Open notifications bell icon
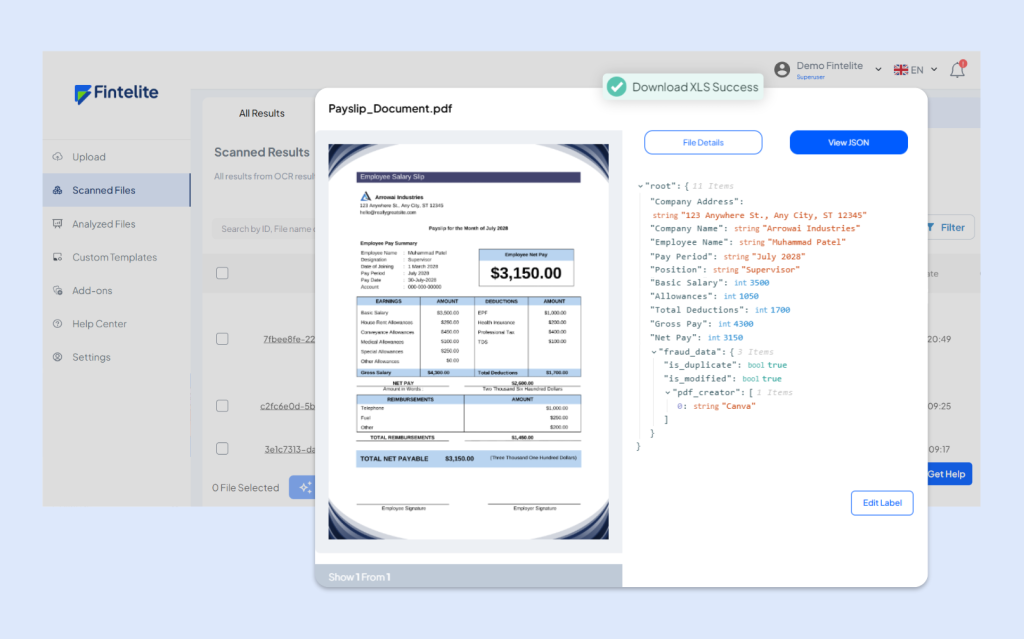The width and height of the screenshot is (1024, 639). click(x=957, y=70)
